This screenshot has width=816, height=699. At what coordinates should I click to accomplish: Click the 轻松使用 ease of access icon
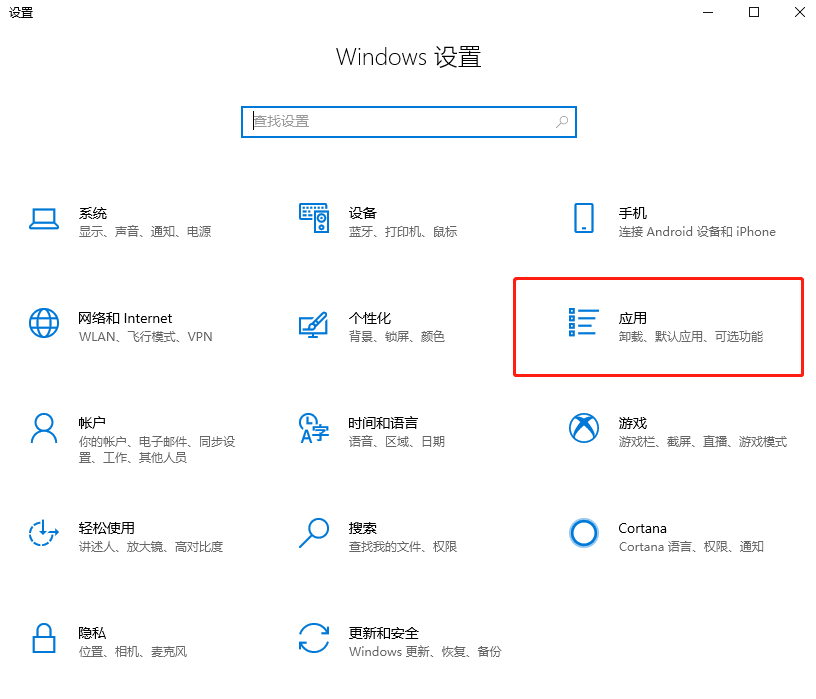[44, 533]
